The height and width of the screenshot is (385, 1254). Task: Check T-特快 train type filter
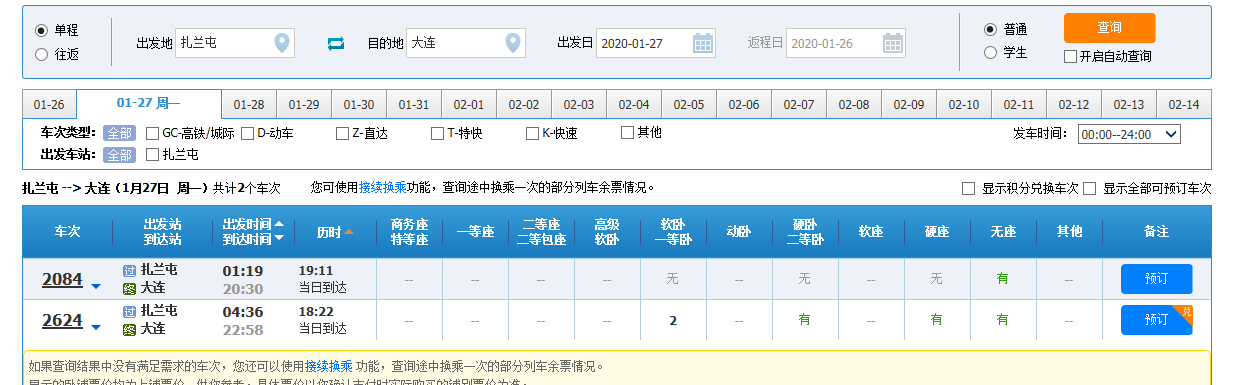click(x=437, y=133)
